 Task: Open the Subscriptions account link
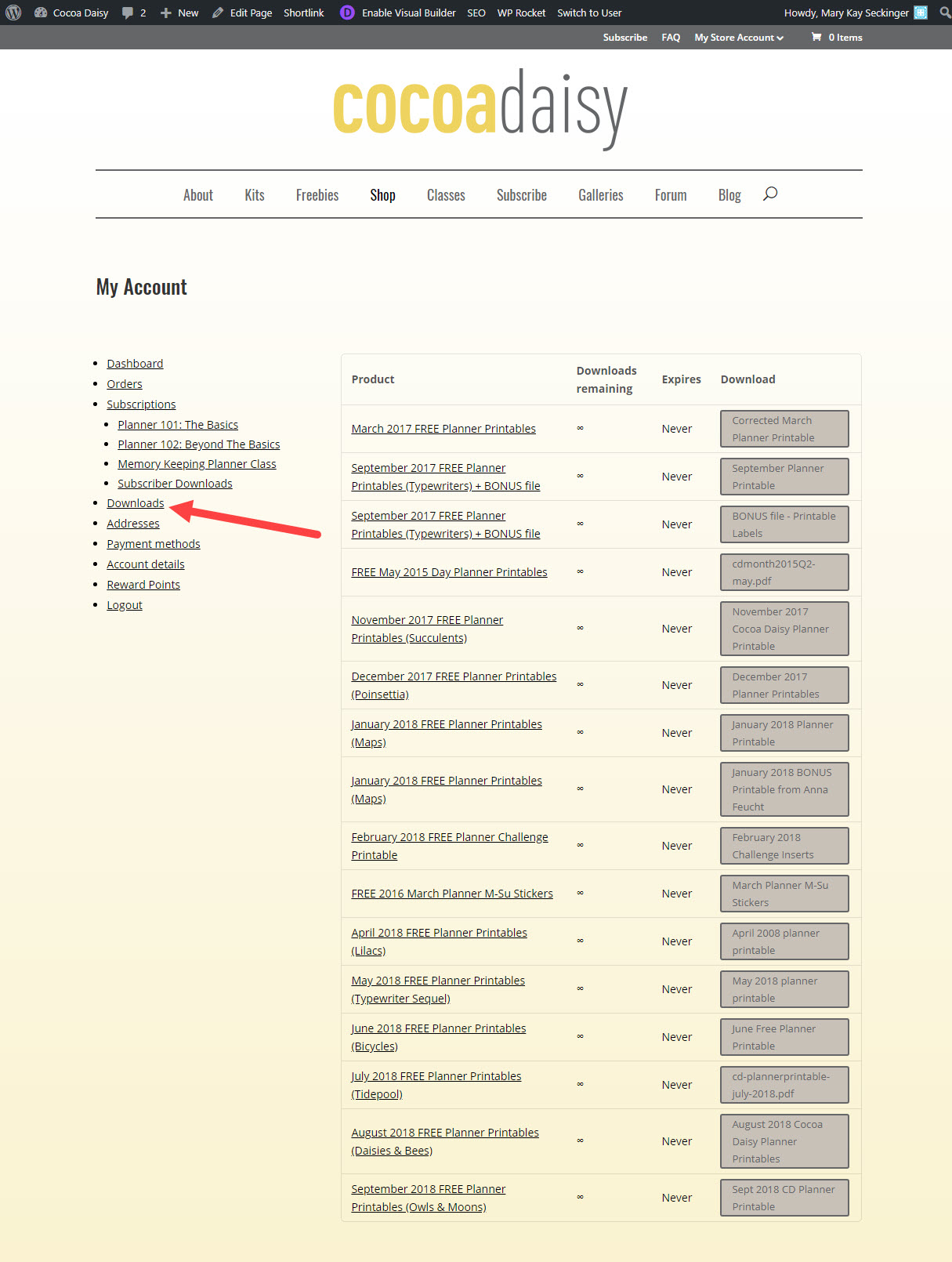click(141, 404)
